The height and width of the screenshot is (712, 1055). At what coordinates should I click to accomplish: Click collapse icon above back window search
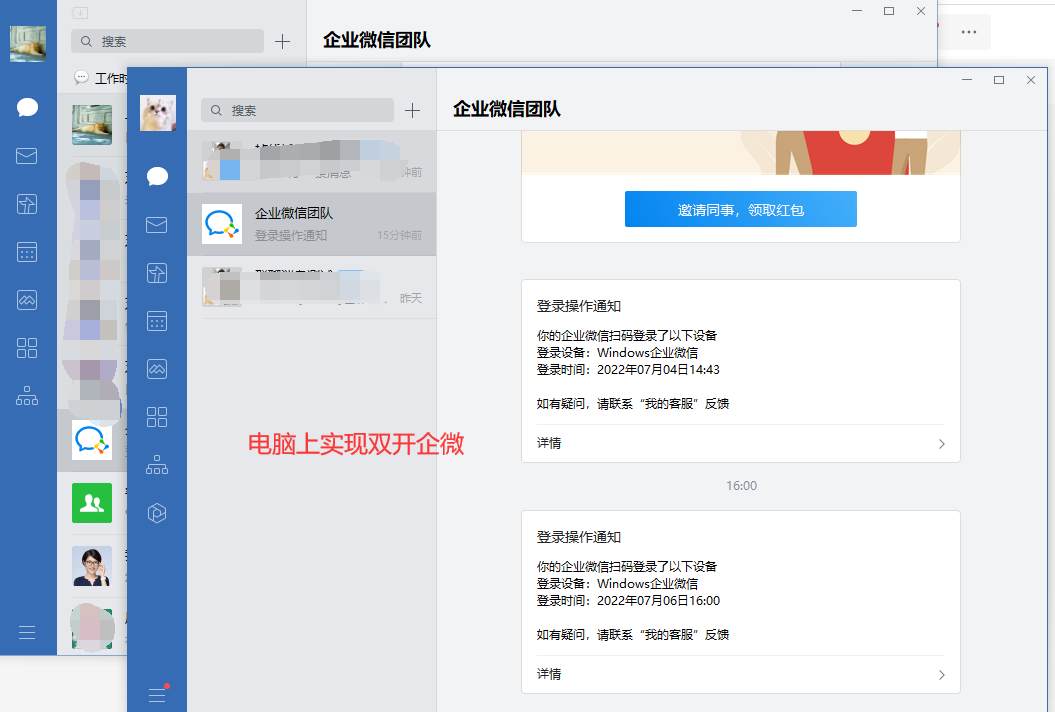point(80,13)
